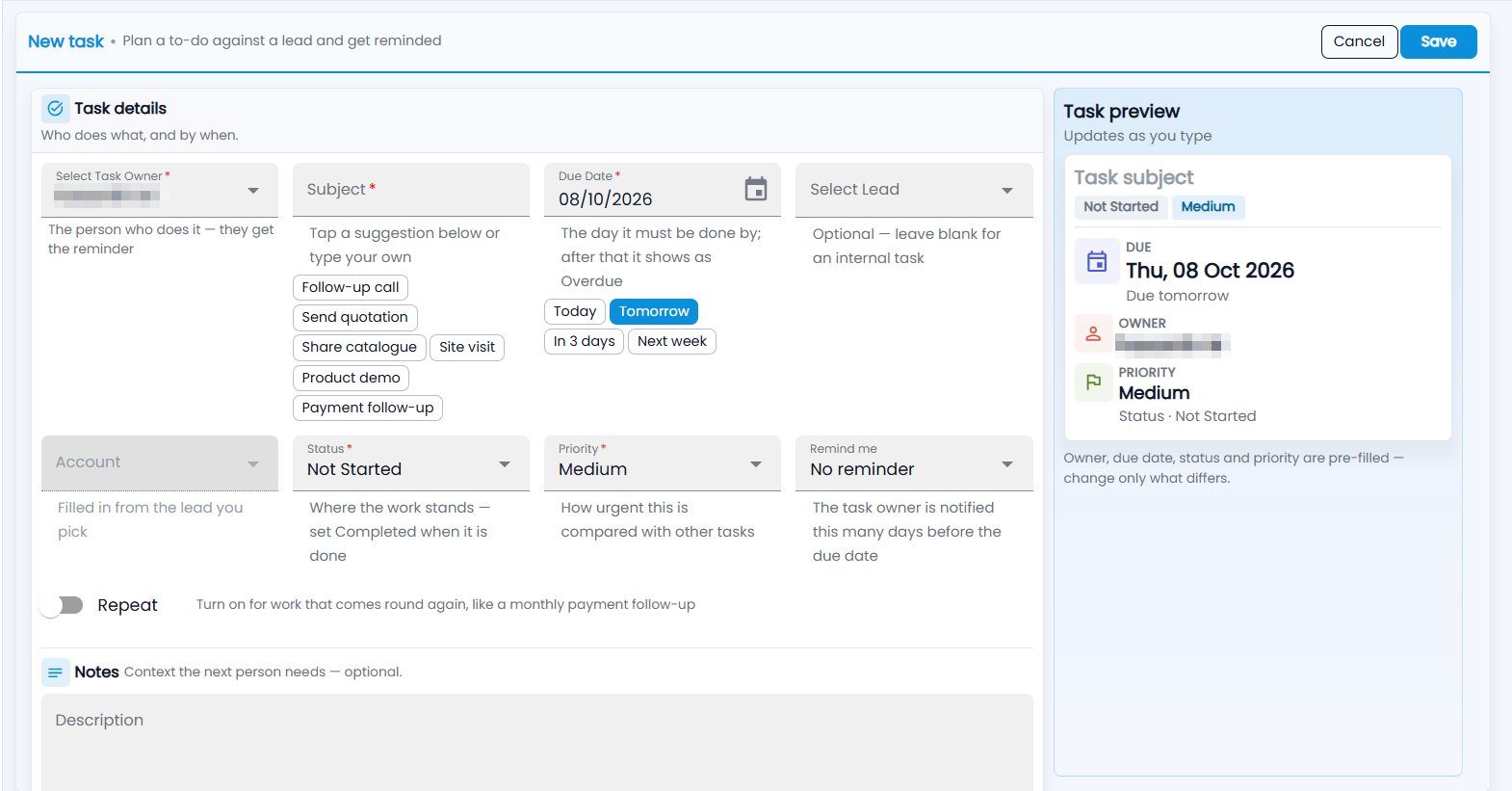Click the Thu, 08 Oct 2026 preview date
The image size is (1512, 791).
point(1210,271)
